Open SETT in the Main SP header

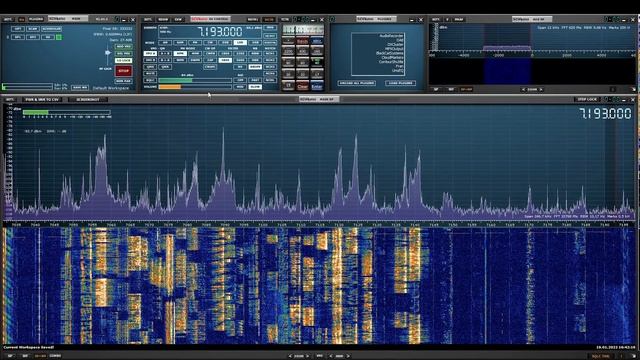click(9, 99)
